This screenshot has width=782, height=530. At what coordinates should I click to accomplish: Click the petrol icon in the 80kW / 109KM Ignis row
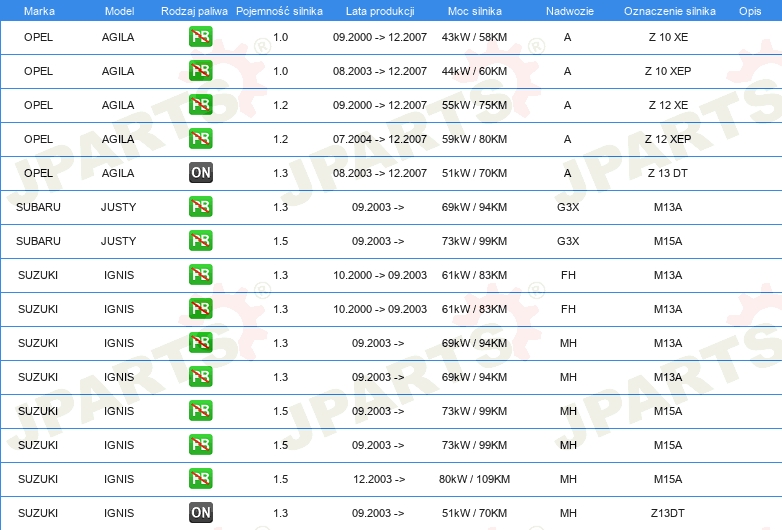(x=200, y=479)
